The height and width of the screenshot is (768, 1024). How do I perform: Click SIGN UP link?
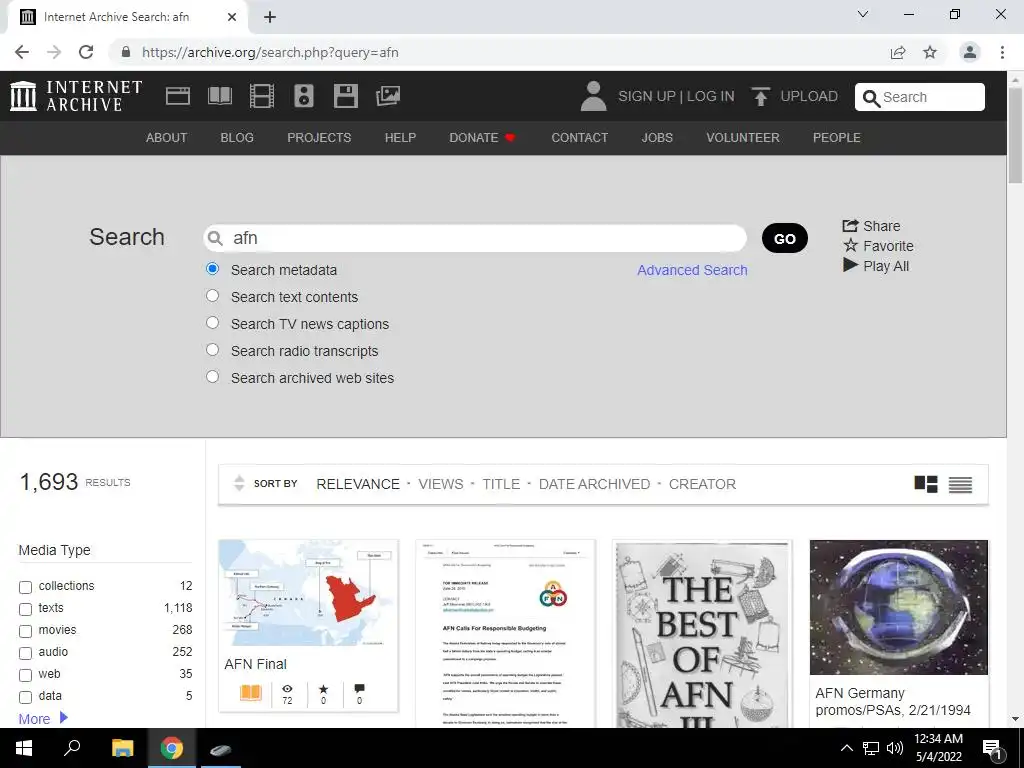(x=647, y=97)
